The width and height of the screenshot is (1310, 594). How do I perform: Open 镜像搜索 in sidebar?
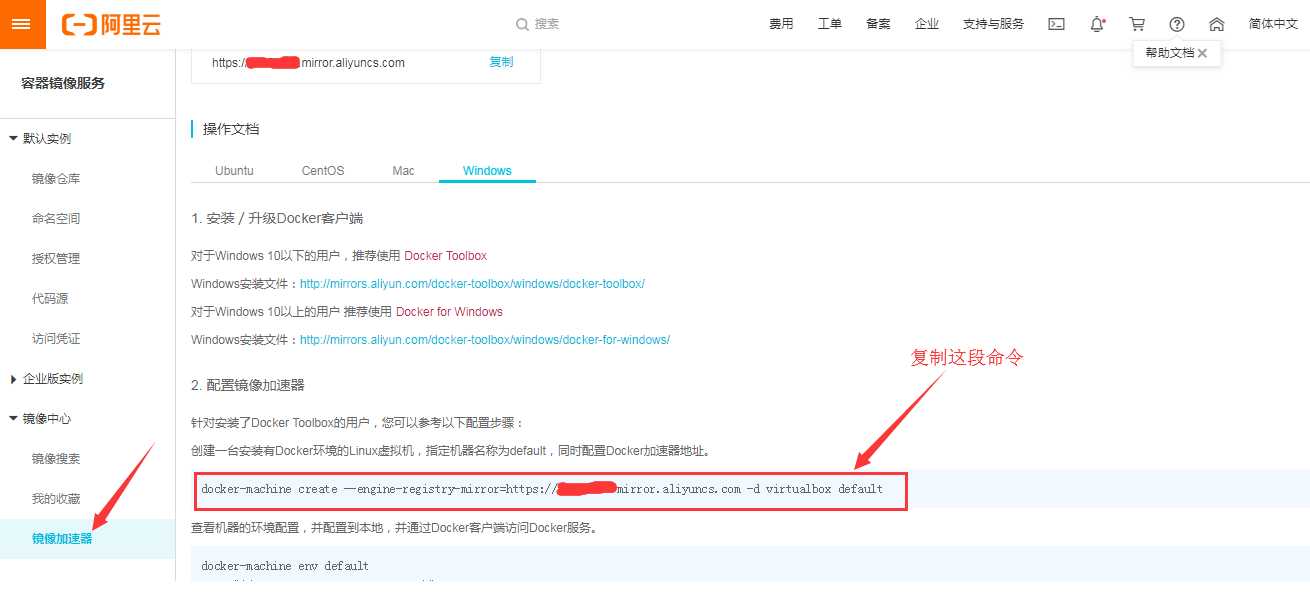56,458
